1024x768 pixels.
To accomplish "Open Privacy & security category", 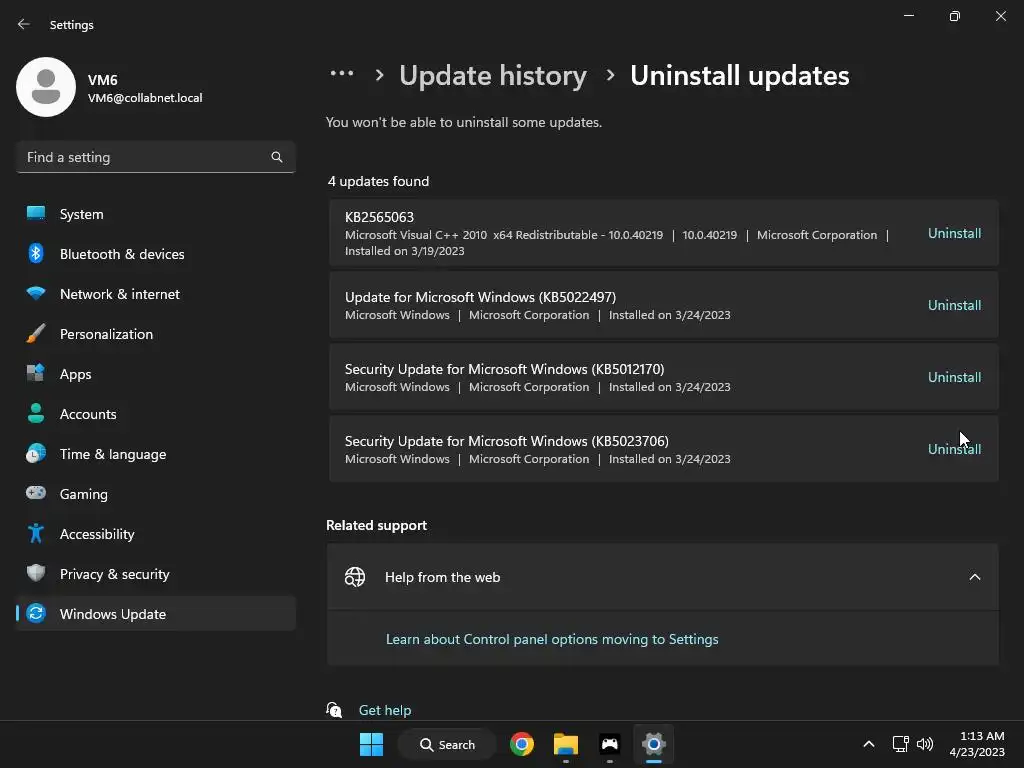I will (x=155, y=573).
